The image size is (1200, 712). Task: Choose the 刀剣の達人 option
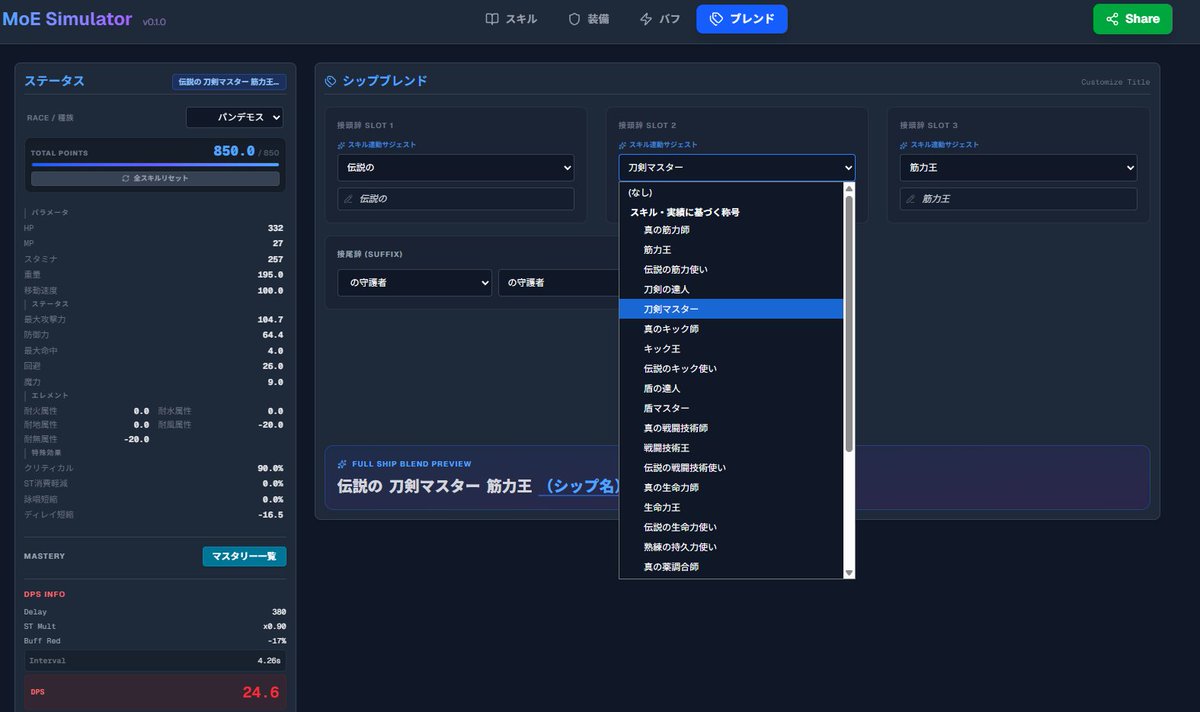pyautogui.click(x=732, y=289)
